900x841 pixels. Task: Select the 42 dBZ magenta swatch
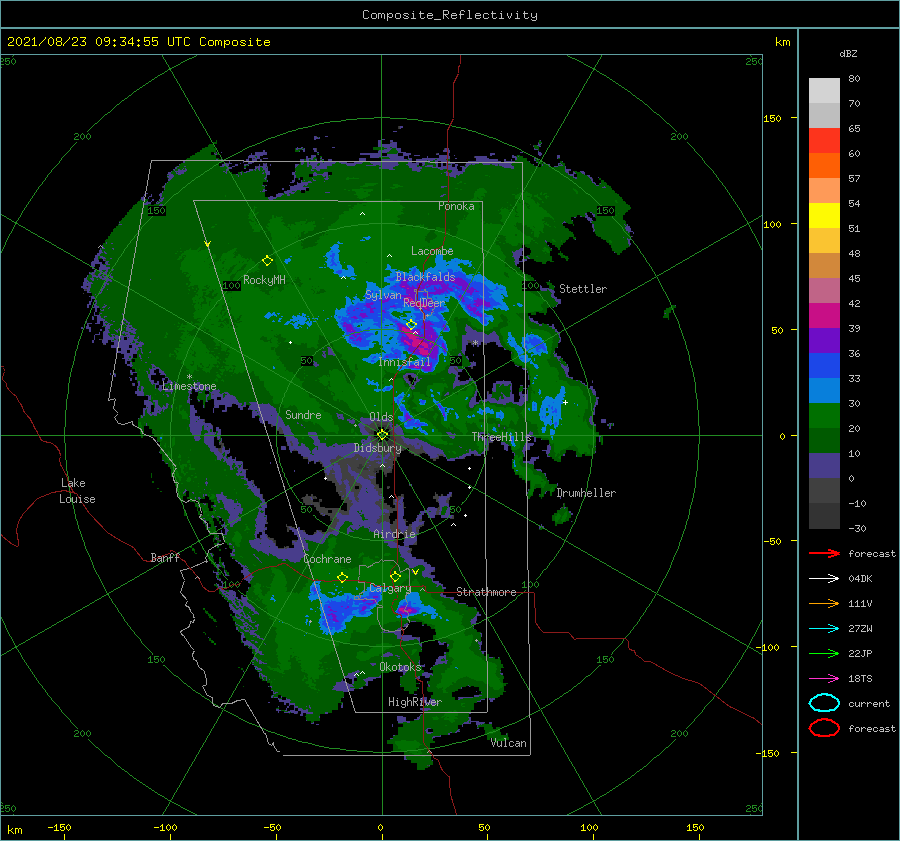(x=824, y=315)
